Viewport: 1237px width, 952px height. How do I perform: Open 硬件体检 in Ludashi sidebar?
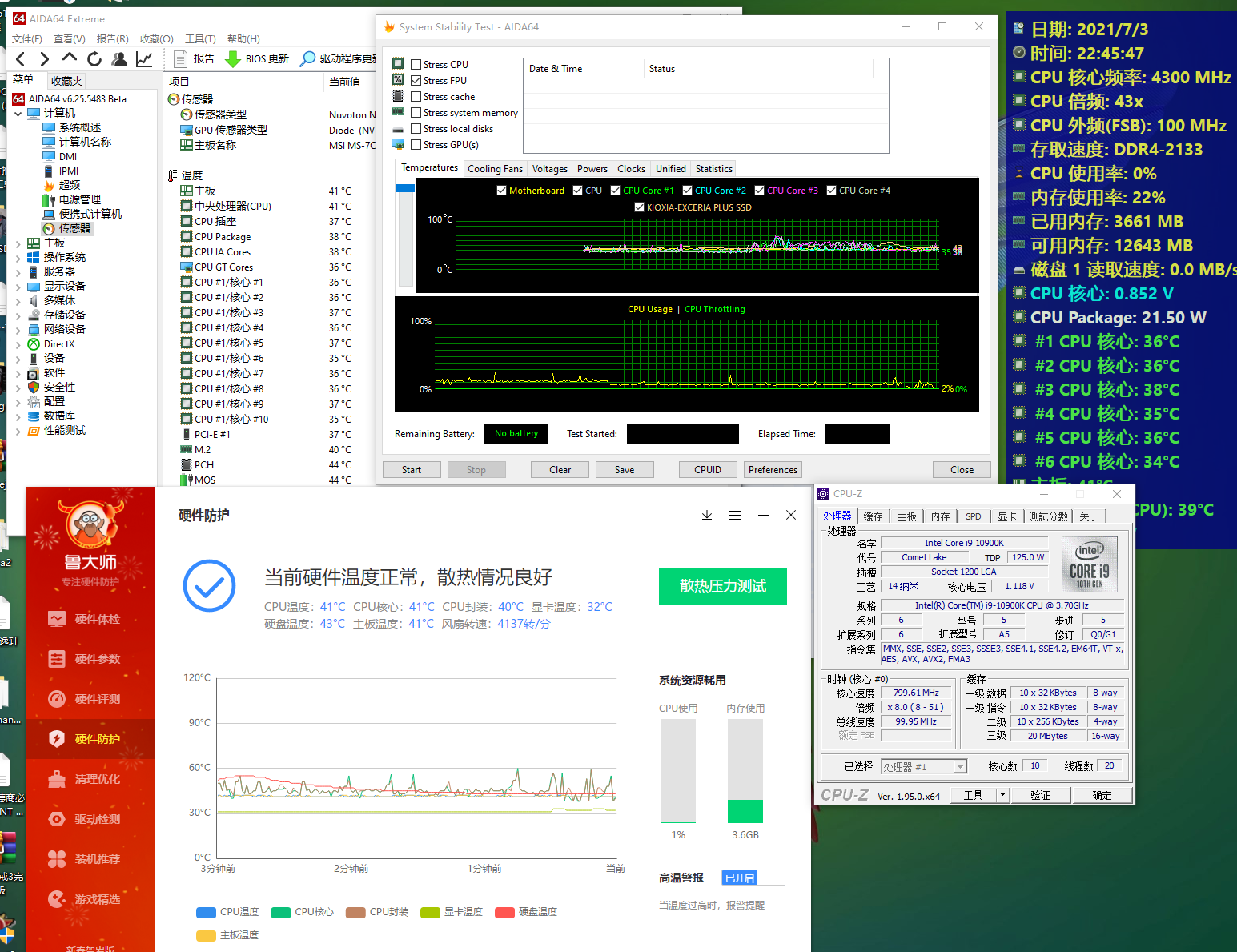(90, 619)
